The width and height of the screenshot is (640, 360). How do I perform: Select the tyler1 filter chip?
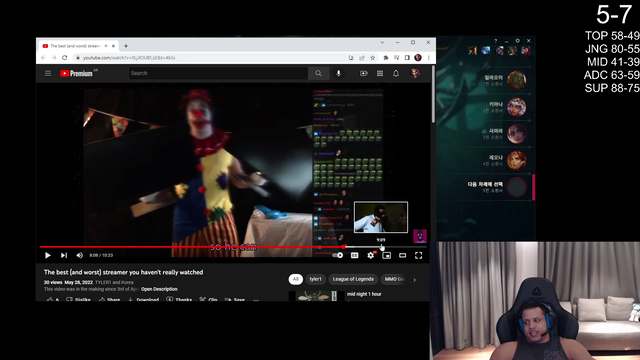tap(316, 279)
